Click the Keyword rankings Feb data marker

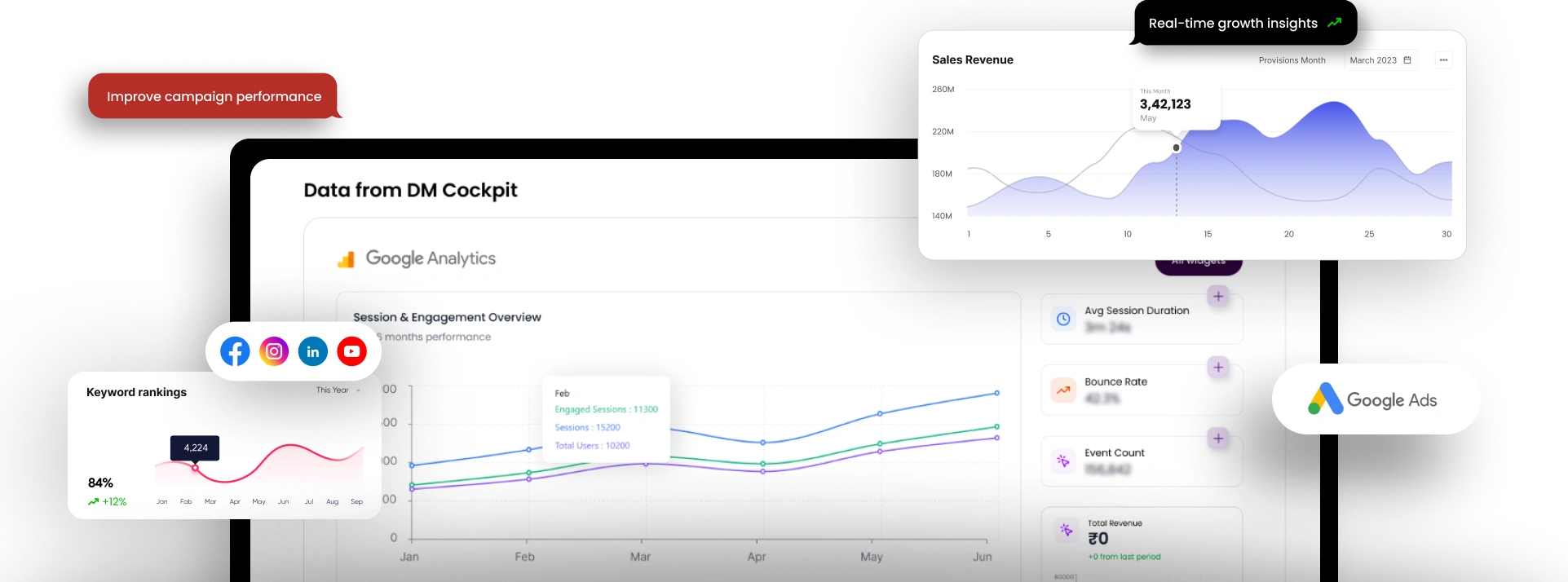(x=195, y=468)
